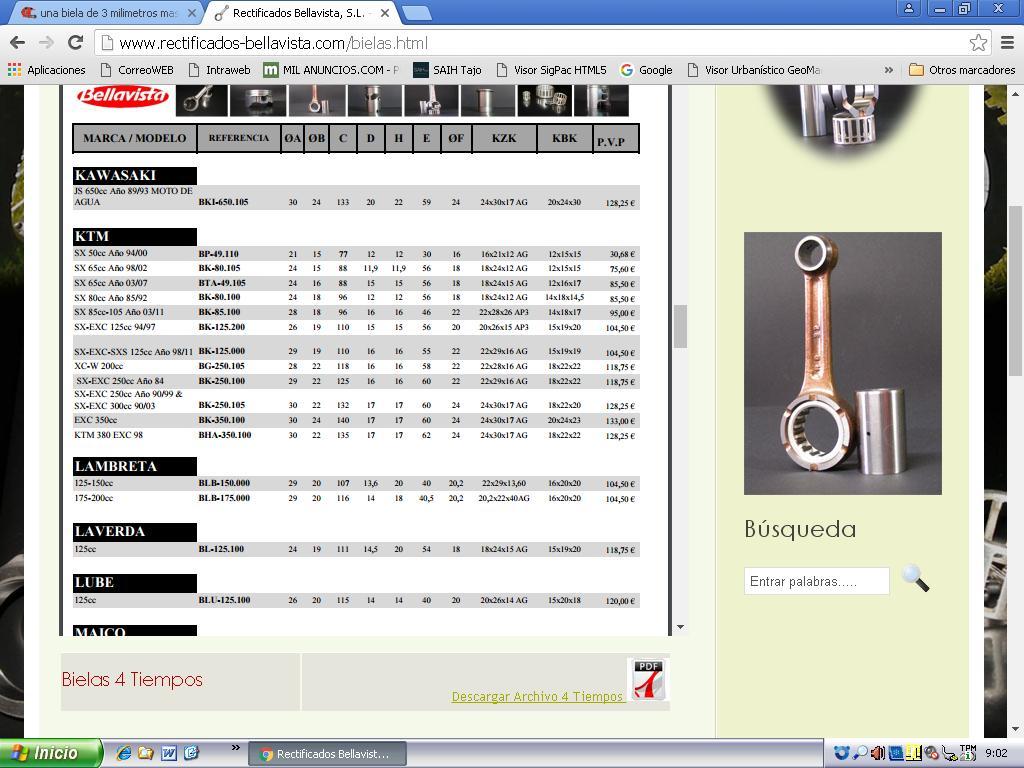Click reference BLB-175.000
This screenshot has height=768, width=1024.
[x=224, y=498]
